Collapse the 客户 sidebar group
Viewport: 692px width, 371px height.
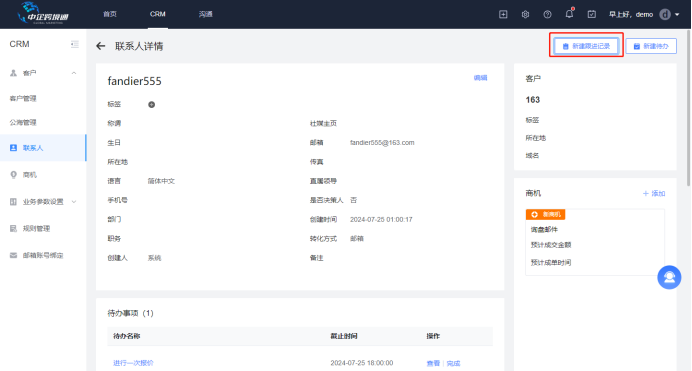point(74,73)
